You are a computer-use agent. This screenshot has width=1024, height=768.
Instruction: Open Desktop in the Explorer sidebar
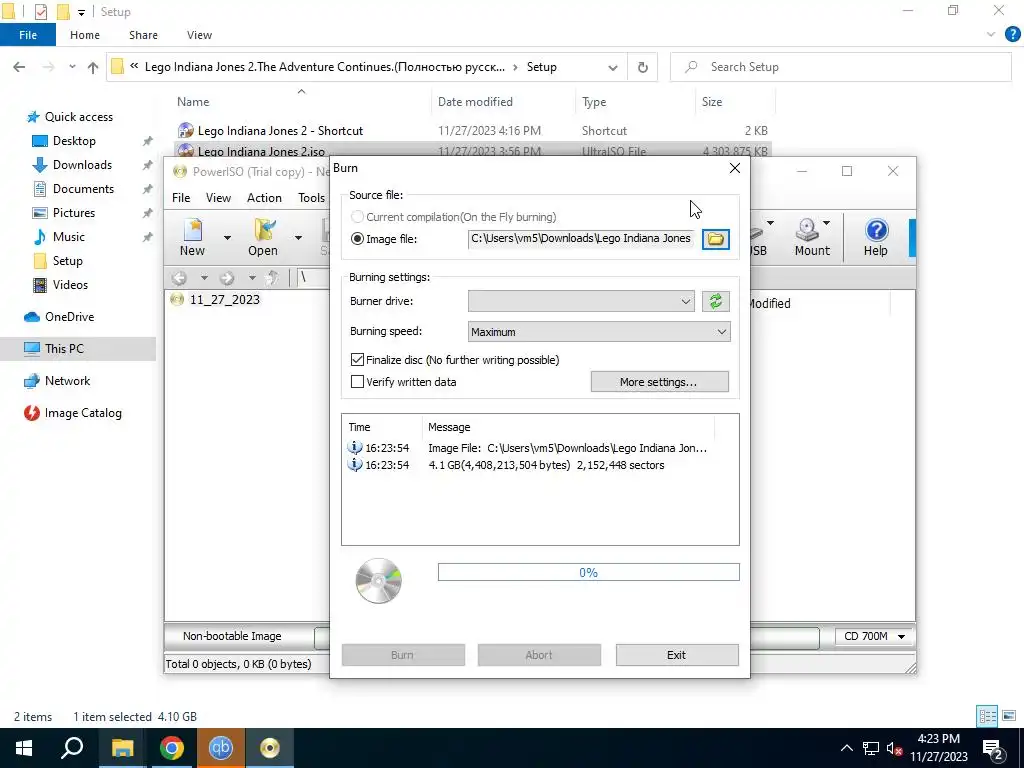click(64, 141)
